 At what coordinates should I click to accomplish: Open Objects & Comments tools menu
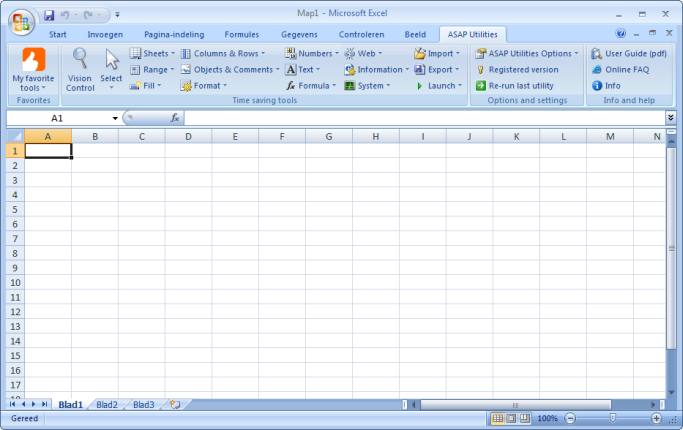(230, 70)
